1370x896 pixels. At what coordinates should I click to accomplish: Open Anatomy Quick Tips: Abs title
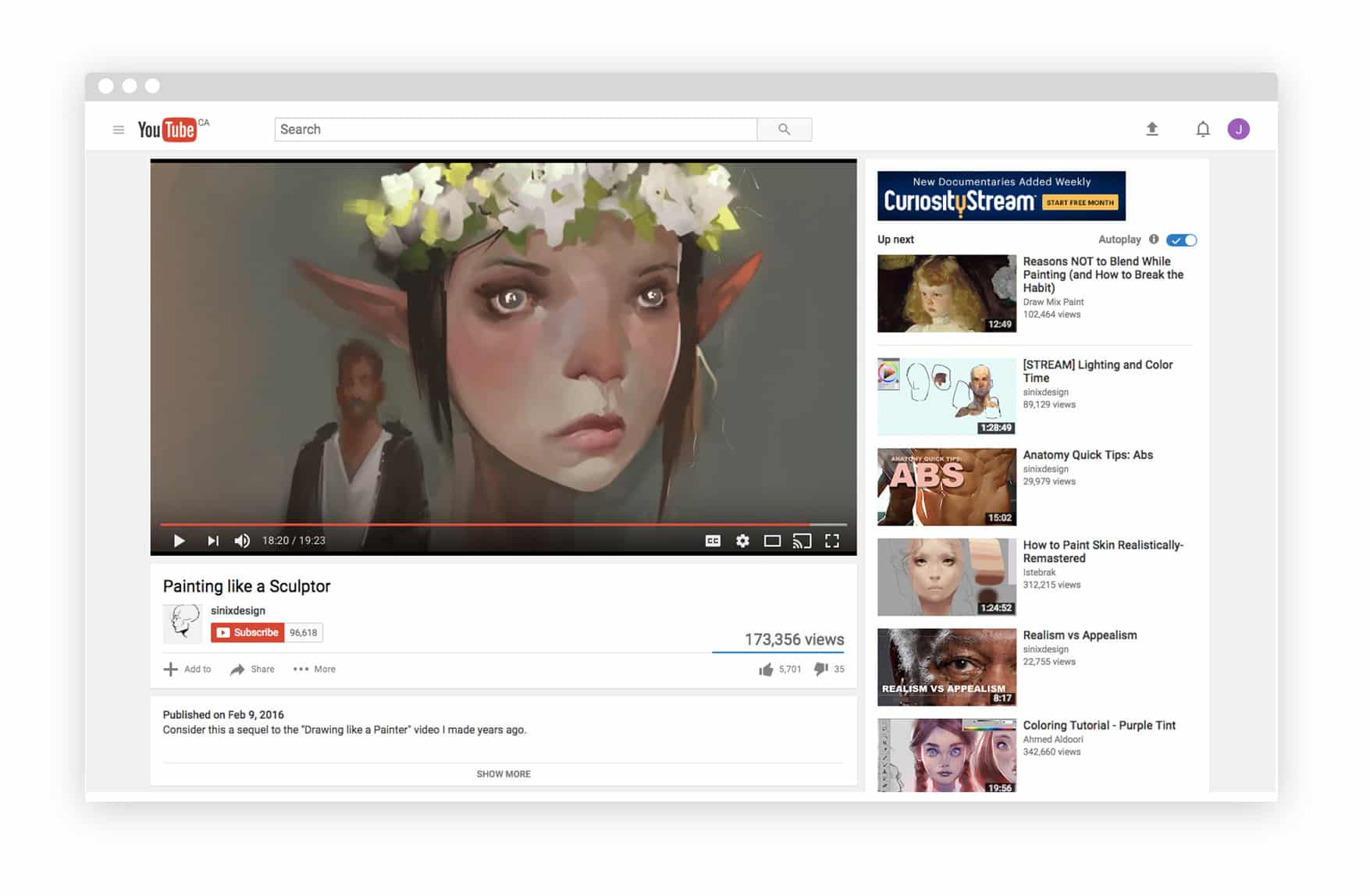(x=1087, y=455)
